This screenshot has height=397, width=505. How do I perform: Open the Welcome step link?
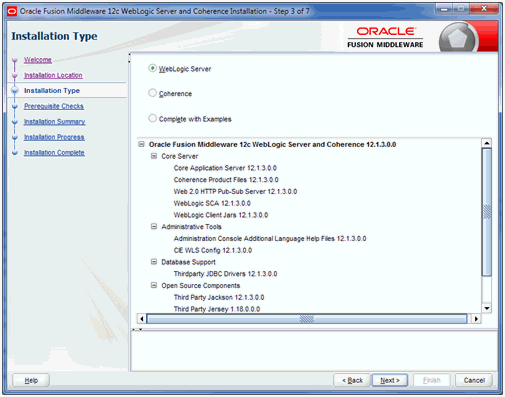coord(38,60)
